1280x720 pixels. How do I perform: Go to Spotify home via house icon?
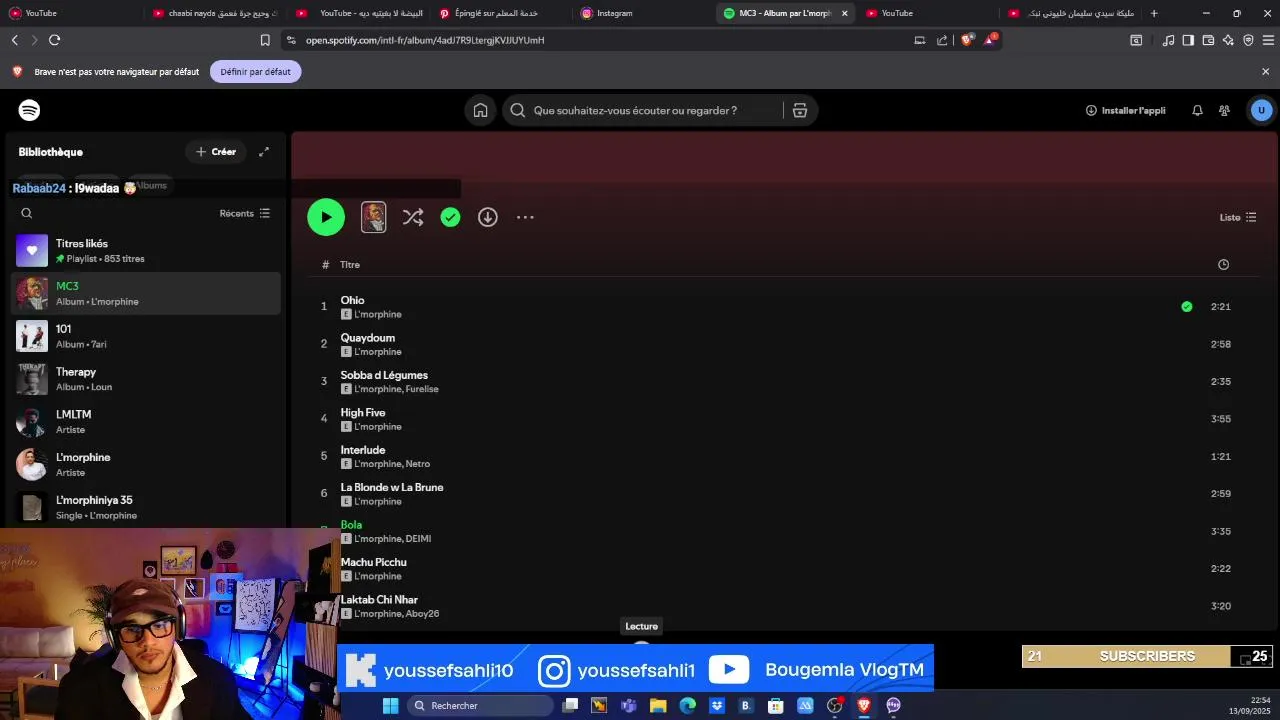coord(480,111)
